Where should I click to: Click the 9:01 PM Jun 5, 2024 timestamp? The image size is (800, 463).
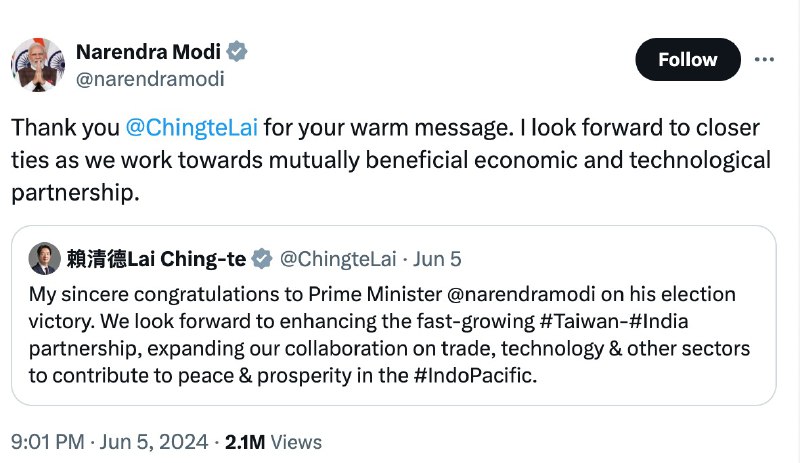[x=109, y=441]
